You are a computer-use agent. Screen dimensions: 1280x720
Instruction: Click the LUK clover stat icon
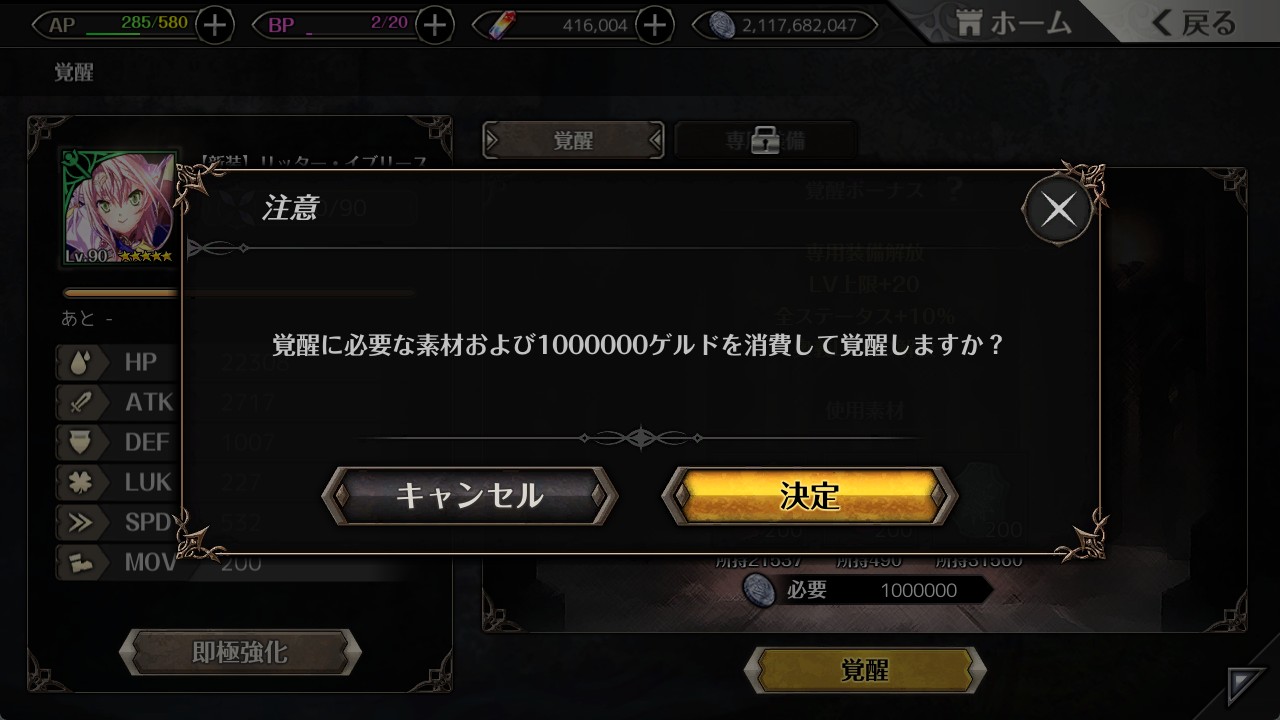[80, 482]
